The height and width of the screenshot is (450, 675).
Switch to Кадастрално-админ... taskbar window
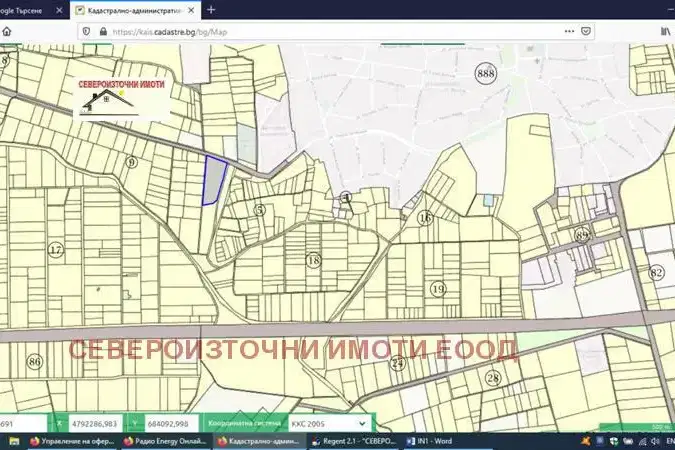click(259, 441)
